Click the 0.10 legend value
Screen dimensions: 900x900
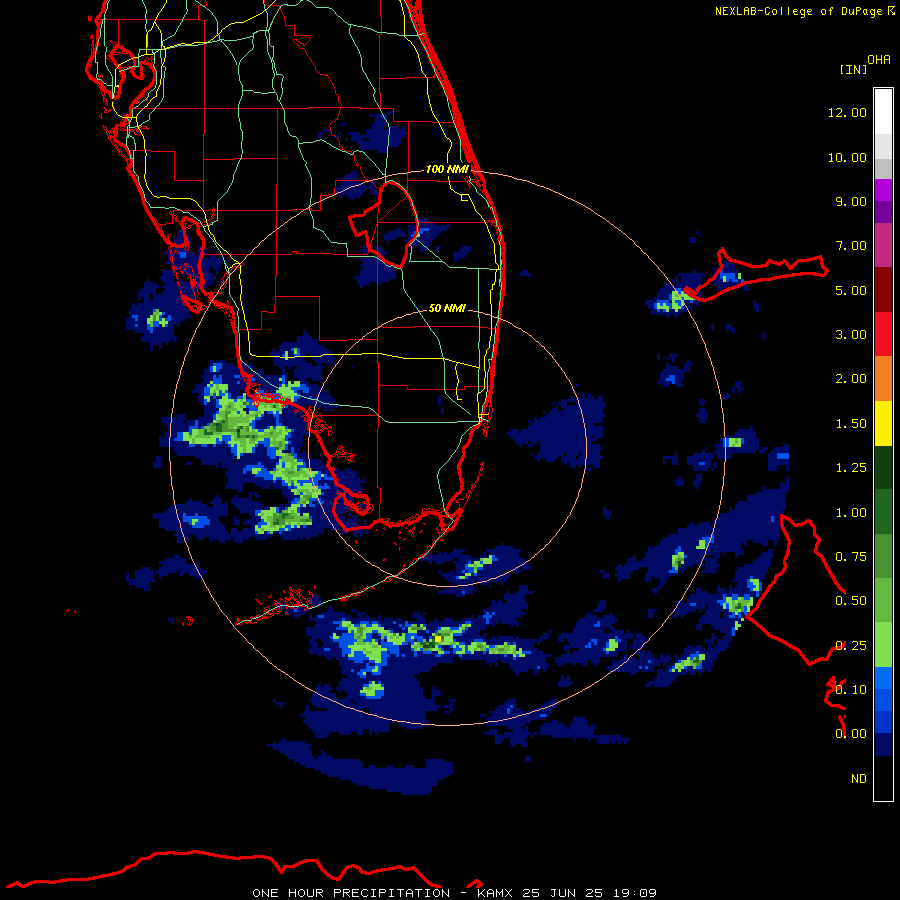[x=851, y=690]
